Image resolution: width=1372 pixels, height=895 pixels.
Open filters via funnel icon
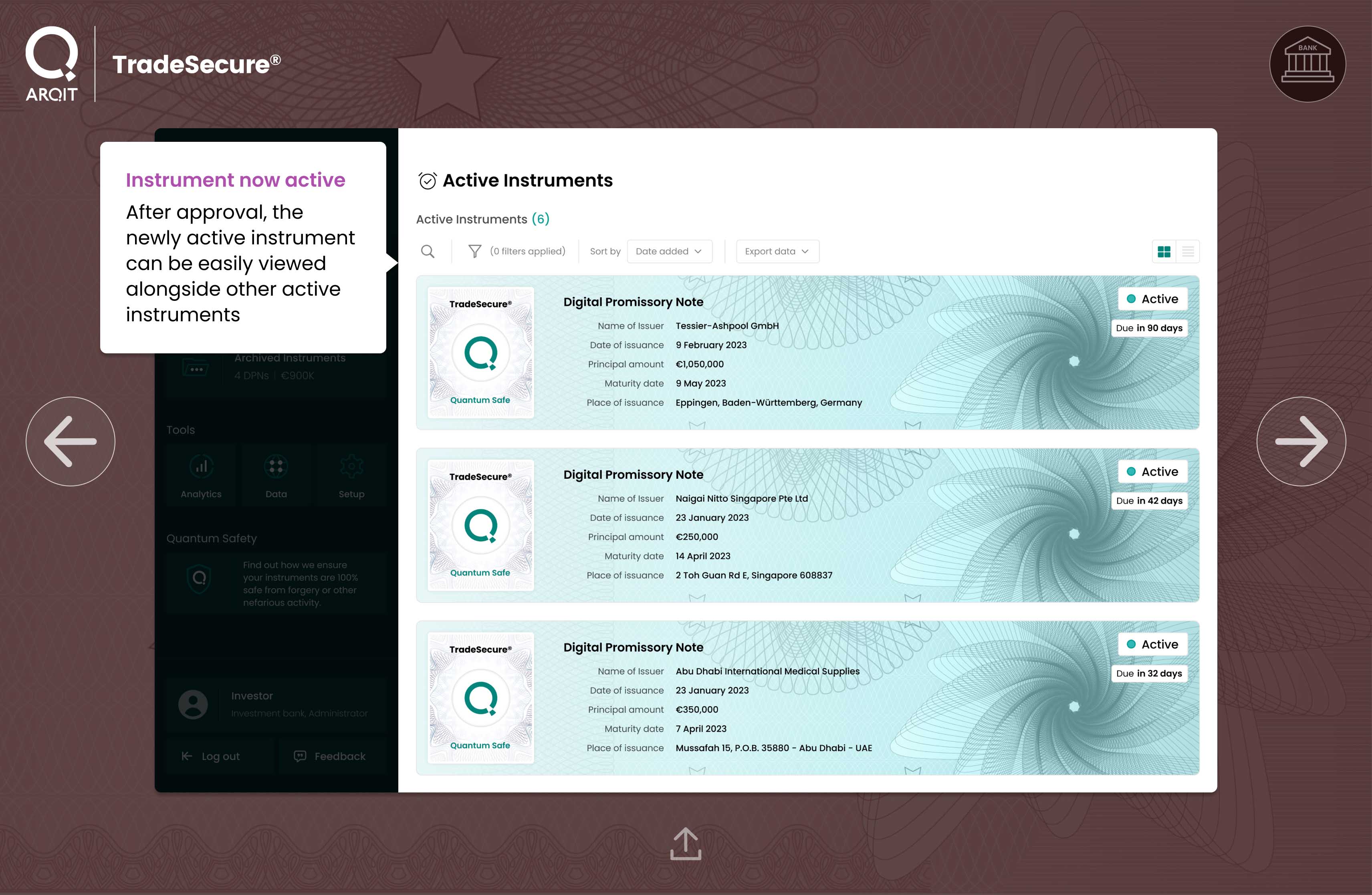coord(474,251)
